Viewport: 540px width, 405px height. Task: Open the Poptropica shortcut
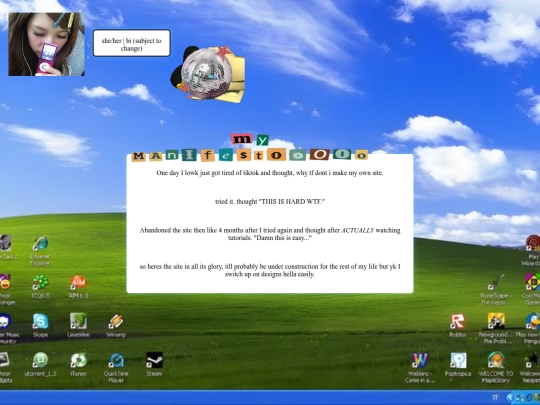pos(458,360)
